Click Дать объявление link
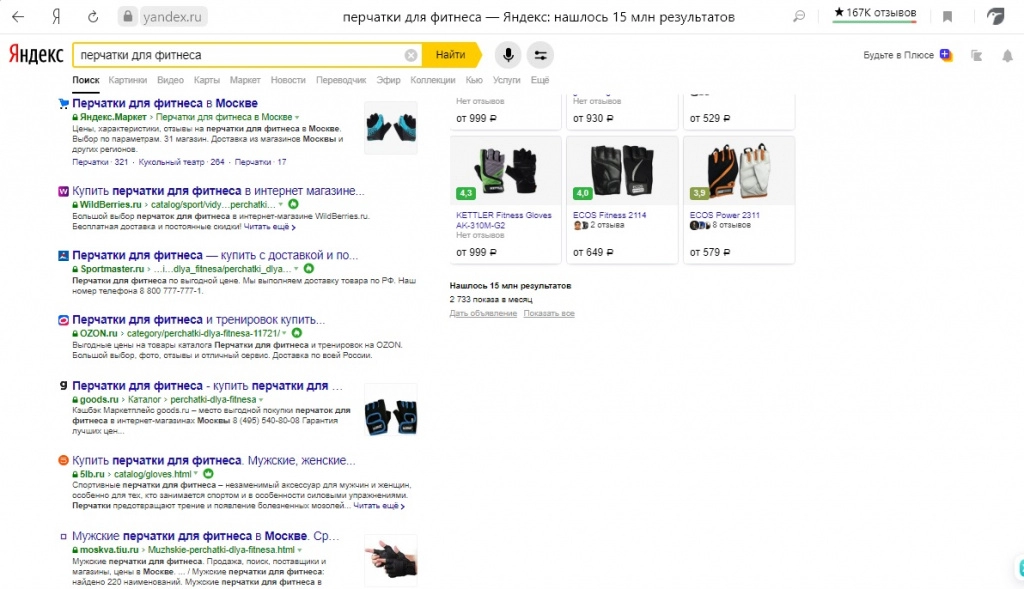This screenshot has width=1024, height=589. pyautogui.click(x=483, y=313)
